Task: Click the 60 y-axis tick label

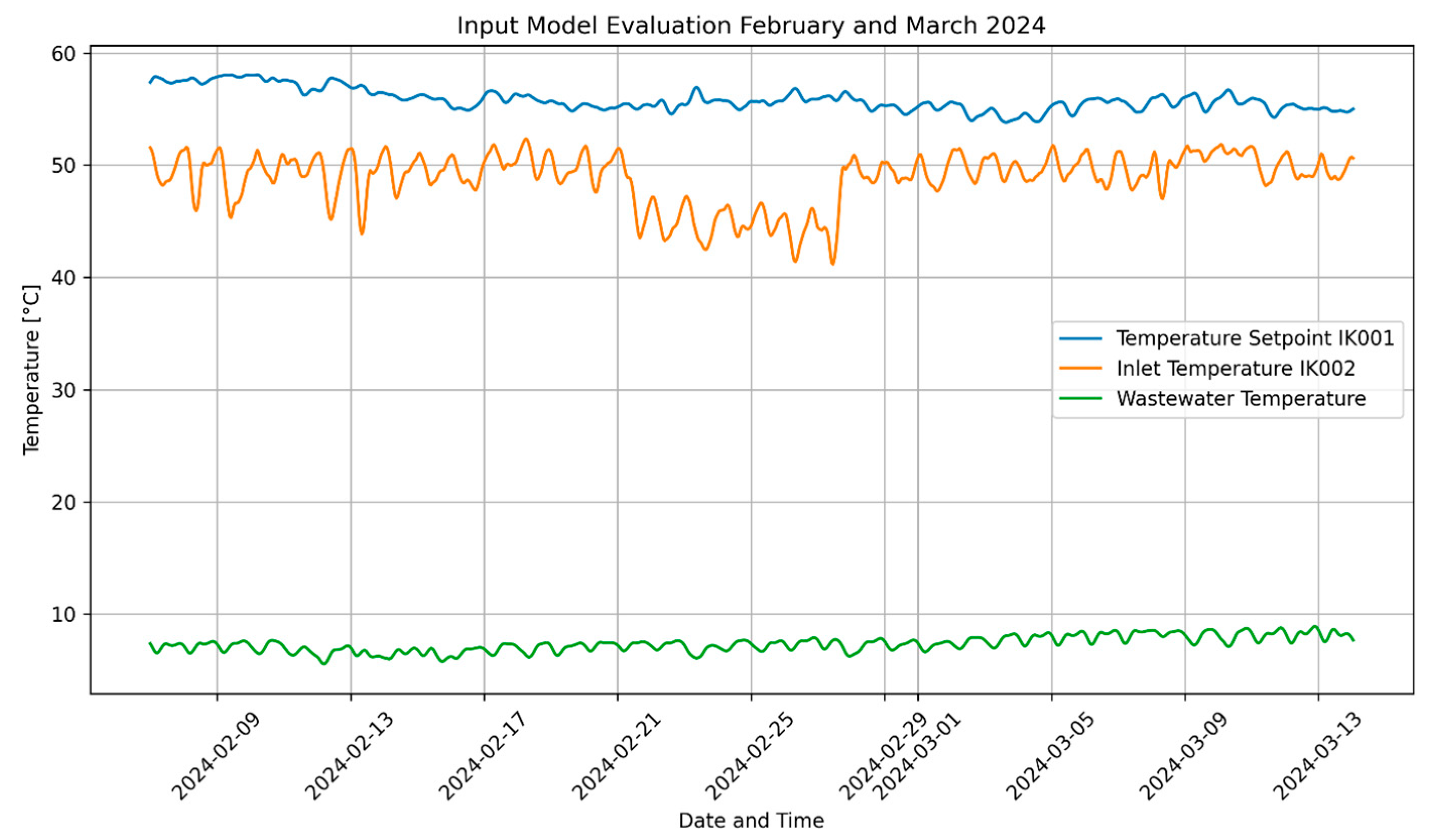Action: click(63, 54)
